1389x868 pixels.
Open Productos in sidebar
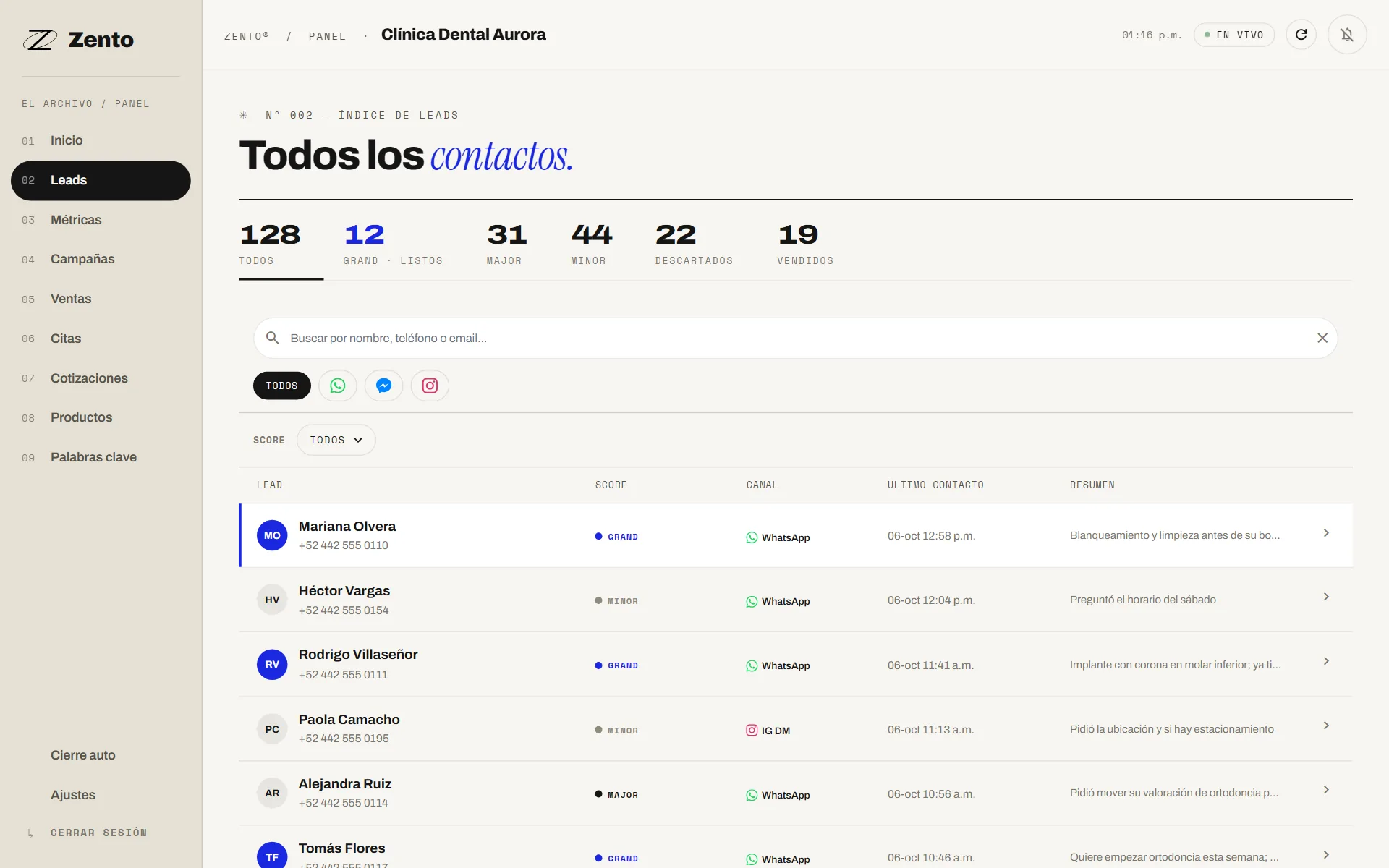coord(101,417)
